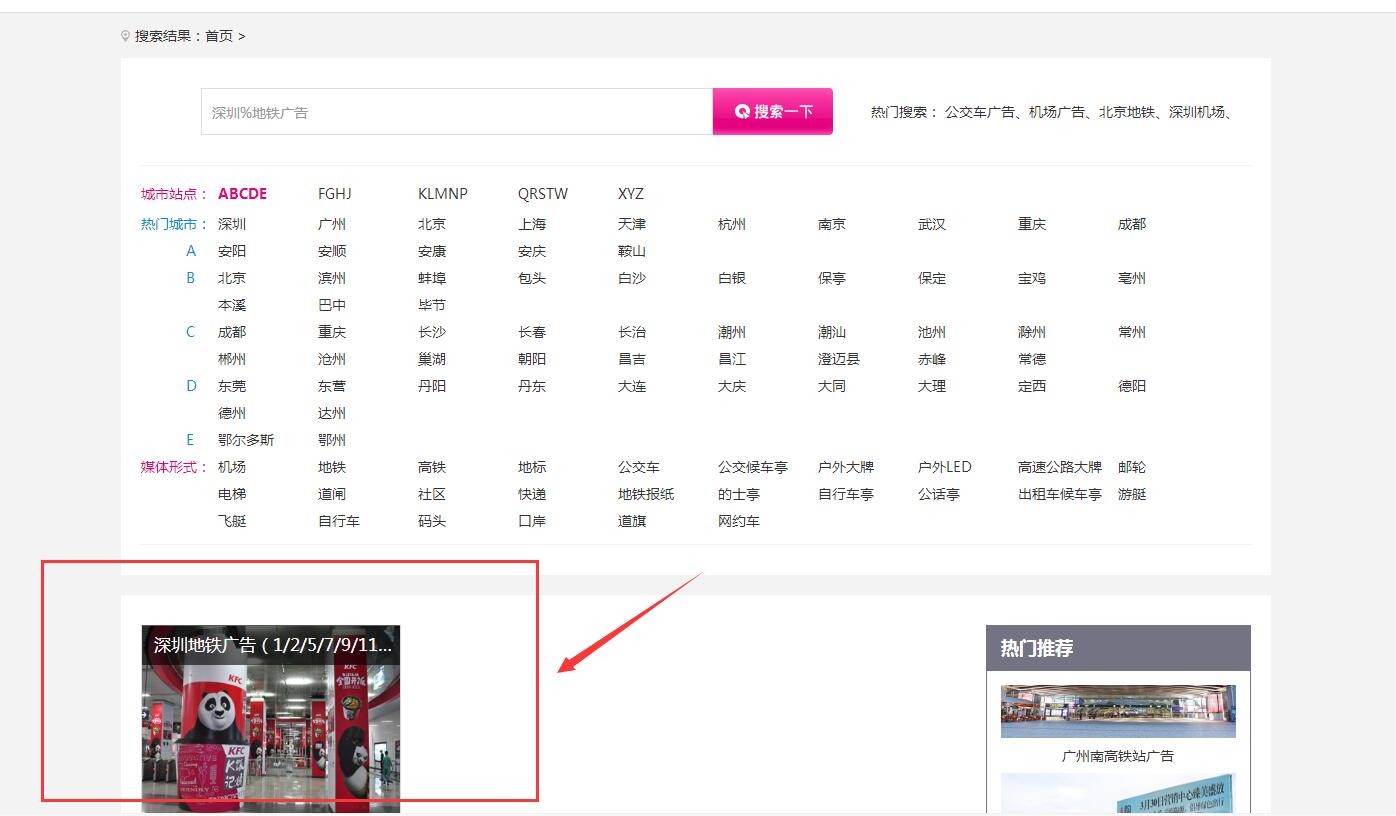Choose city 鄂尔多斯 under letter E
Viewport: 1396px width, 816px height.
[246, 440]
